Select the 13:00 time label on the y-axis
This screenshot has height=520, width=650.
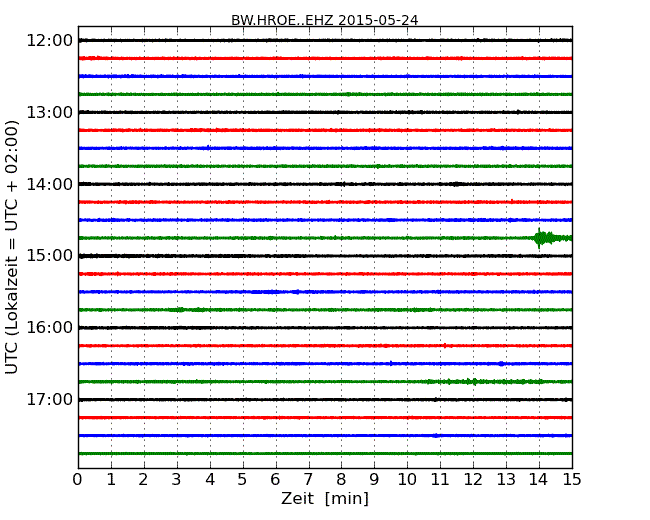[50, 112]
